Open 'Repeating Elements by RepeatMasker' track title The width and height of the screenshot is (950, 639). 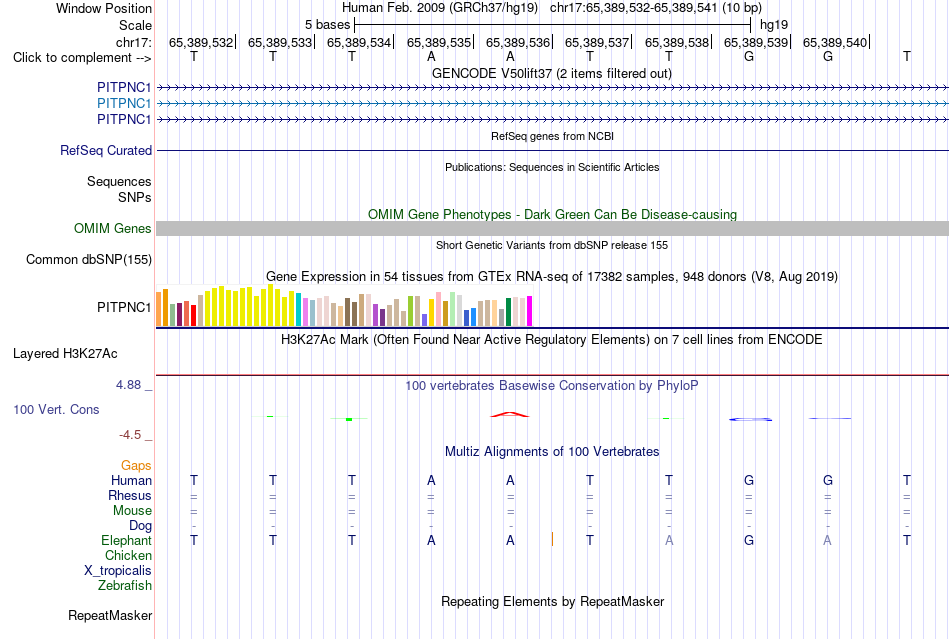[553, 601]
